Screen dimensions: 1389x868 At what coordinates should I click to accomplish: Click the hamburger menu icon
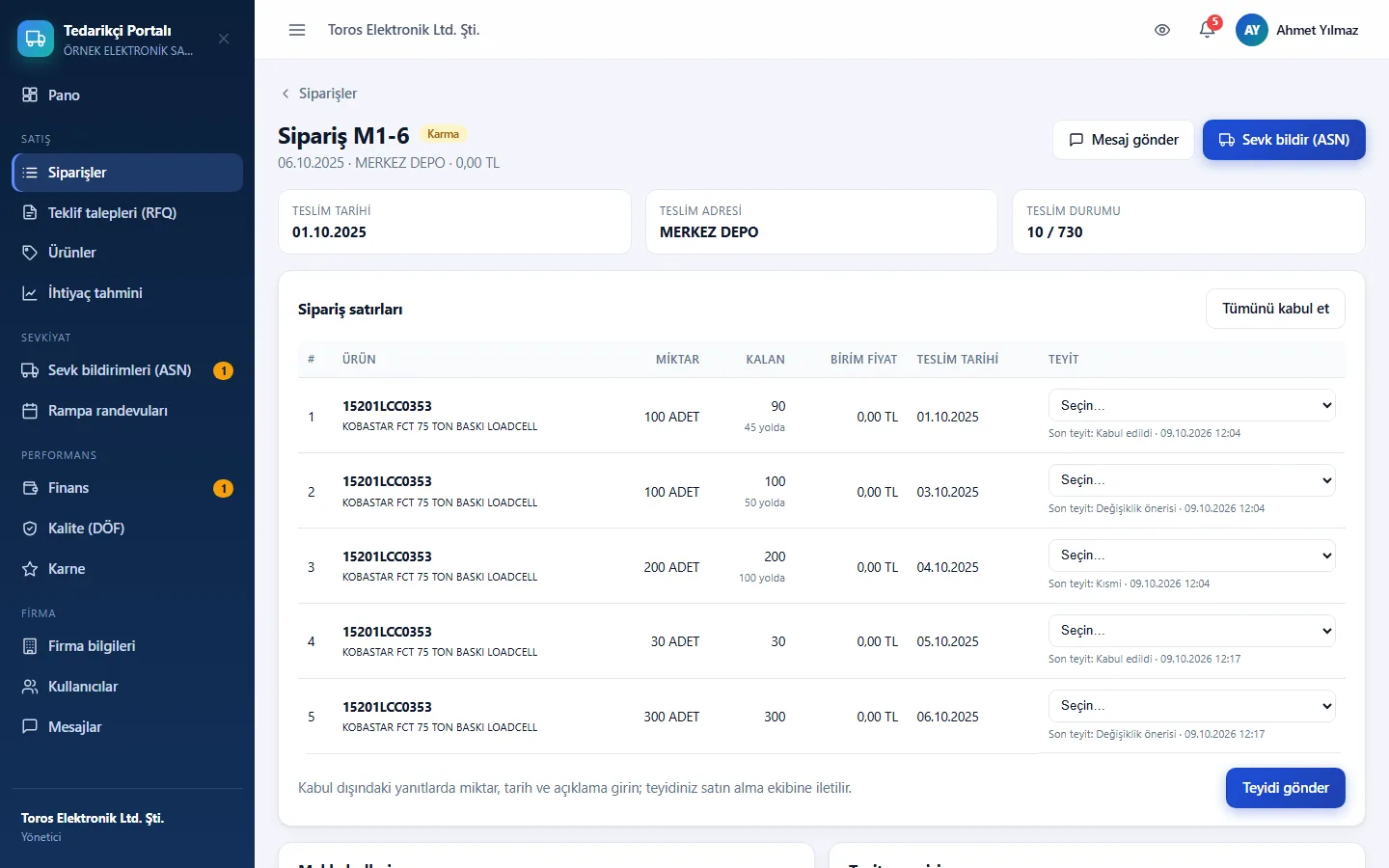click(297, 30)
